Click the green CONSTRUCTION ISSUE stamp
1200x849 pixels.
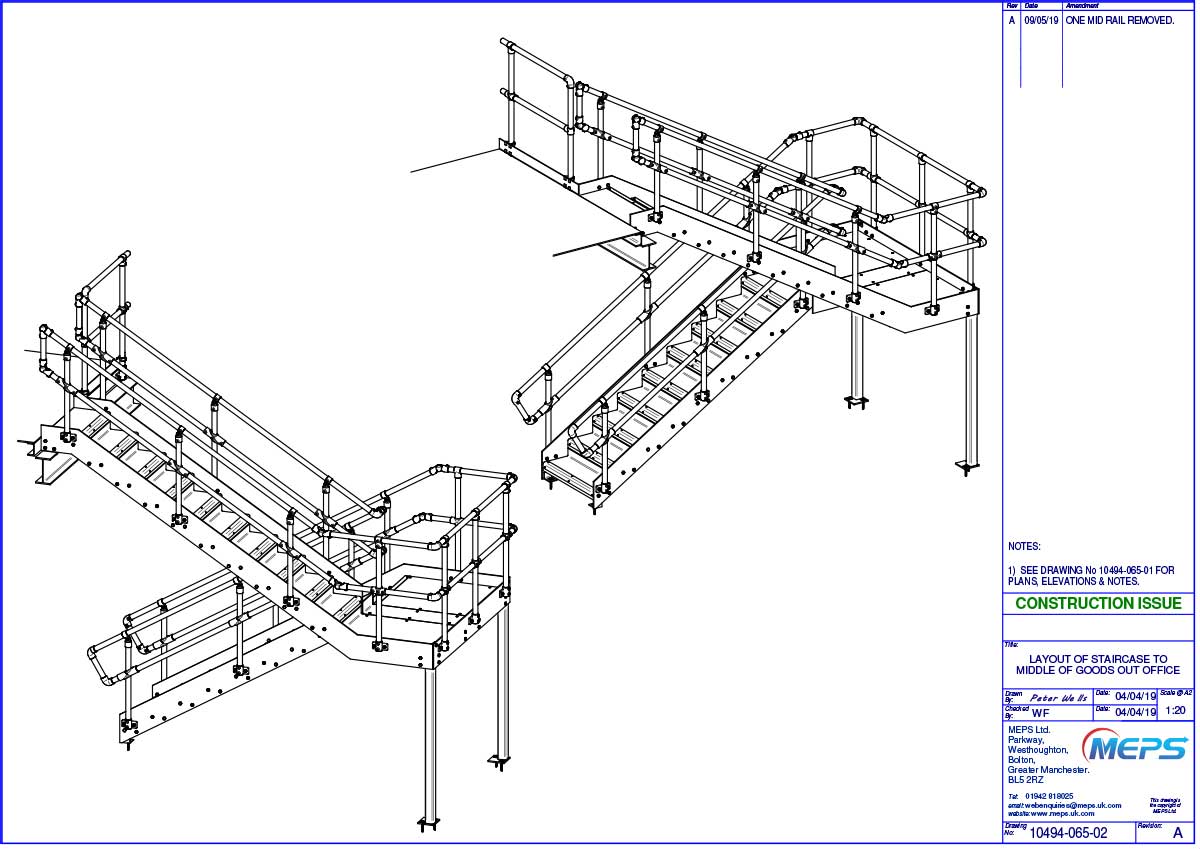pos(1098,604)
